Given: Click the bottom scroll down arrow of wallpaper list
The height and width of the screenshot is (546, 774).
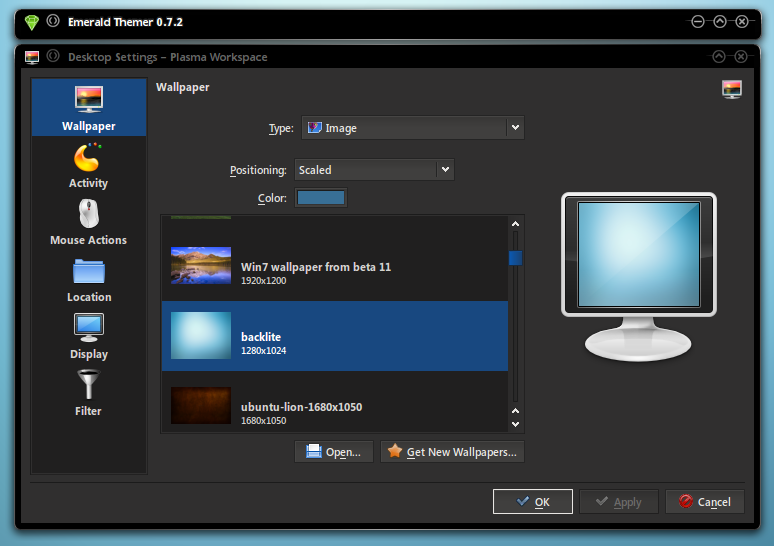Looking at the screenshot, I should pyautogui.click(x=515, y=425).
